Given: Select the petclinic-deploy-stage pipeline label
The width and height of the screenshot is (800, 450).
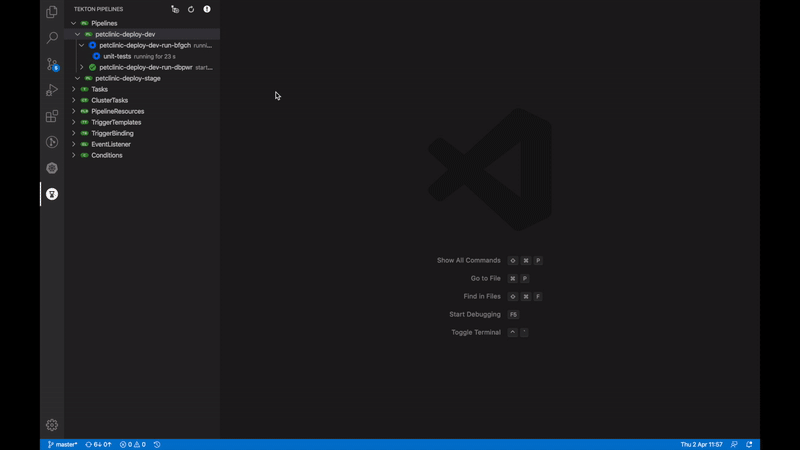Looking at the screenshot, I should [128, 79].
